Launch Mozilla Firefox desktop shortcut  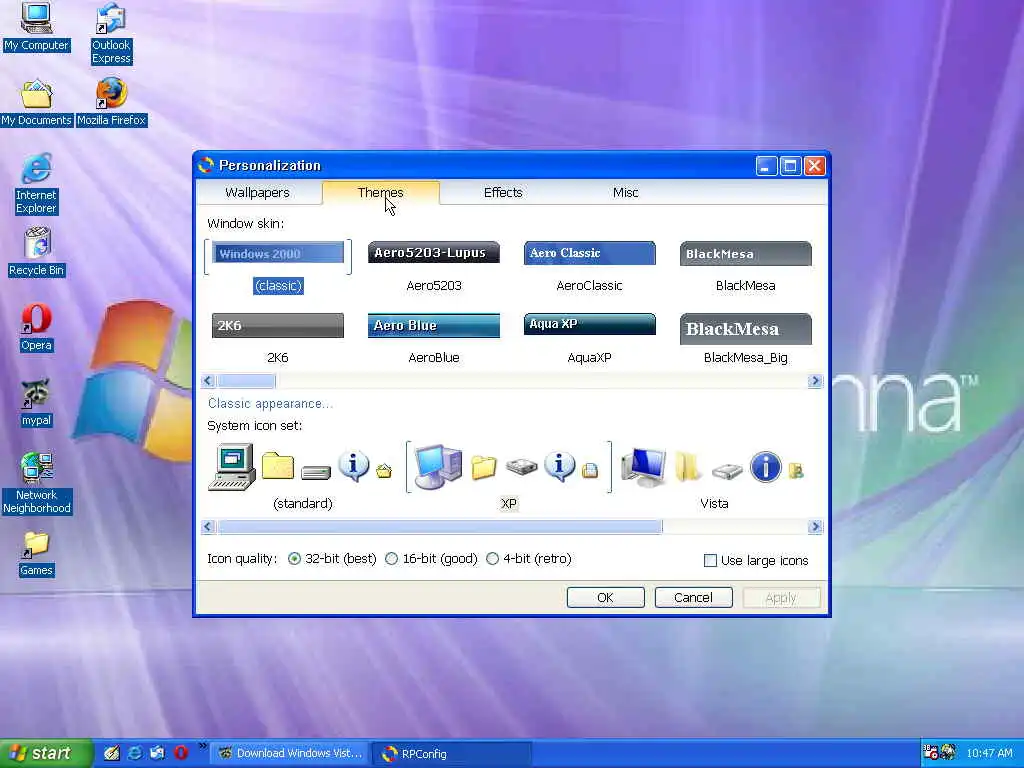click(112, 102)
